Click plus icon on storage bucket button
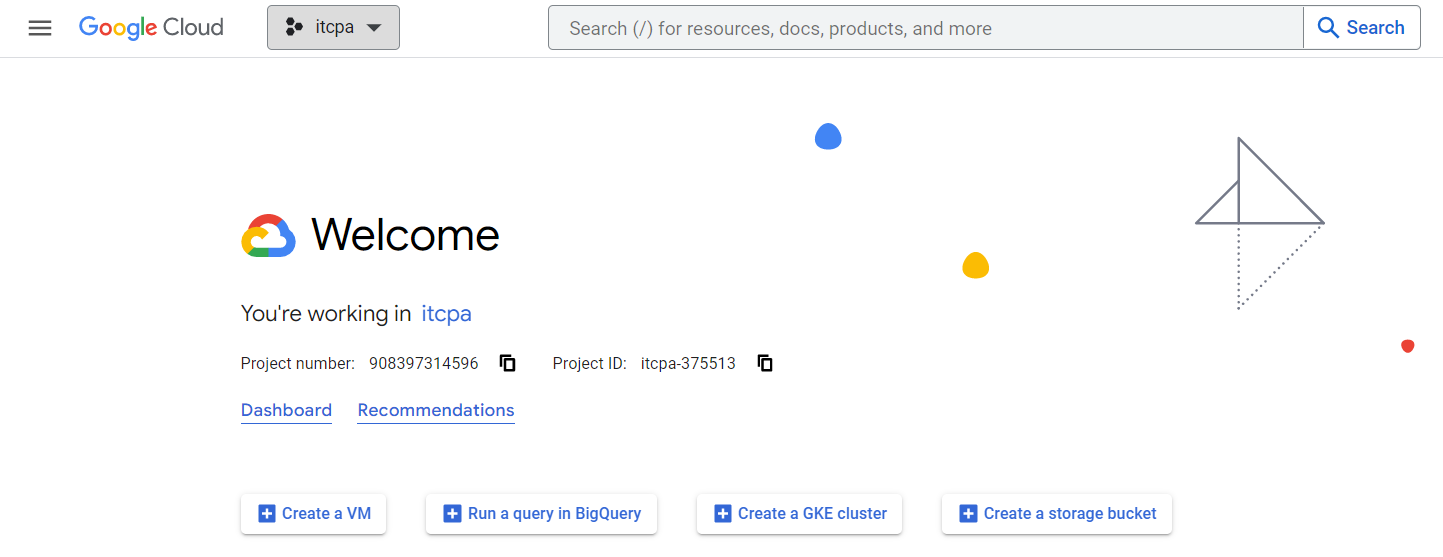 pyautogui.click(x=968, y=513)
